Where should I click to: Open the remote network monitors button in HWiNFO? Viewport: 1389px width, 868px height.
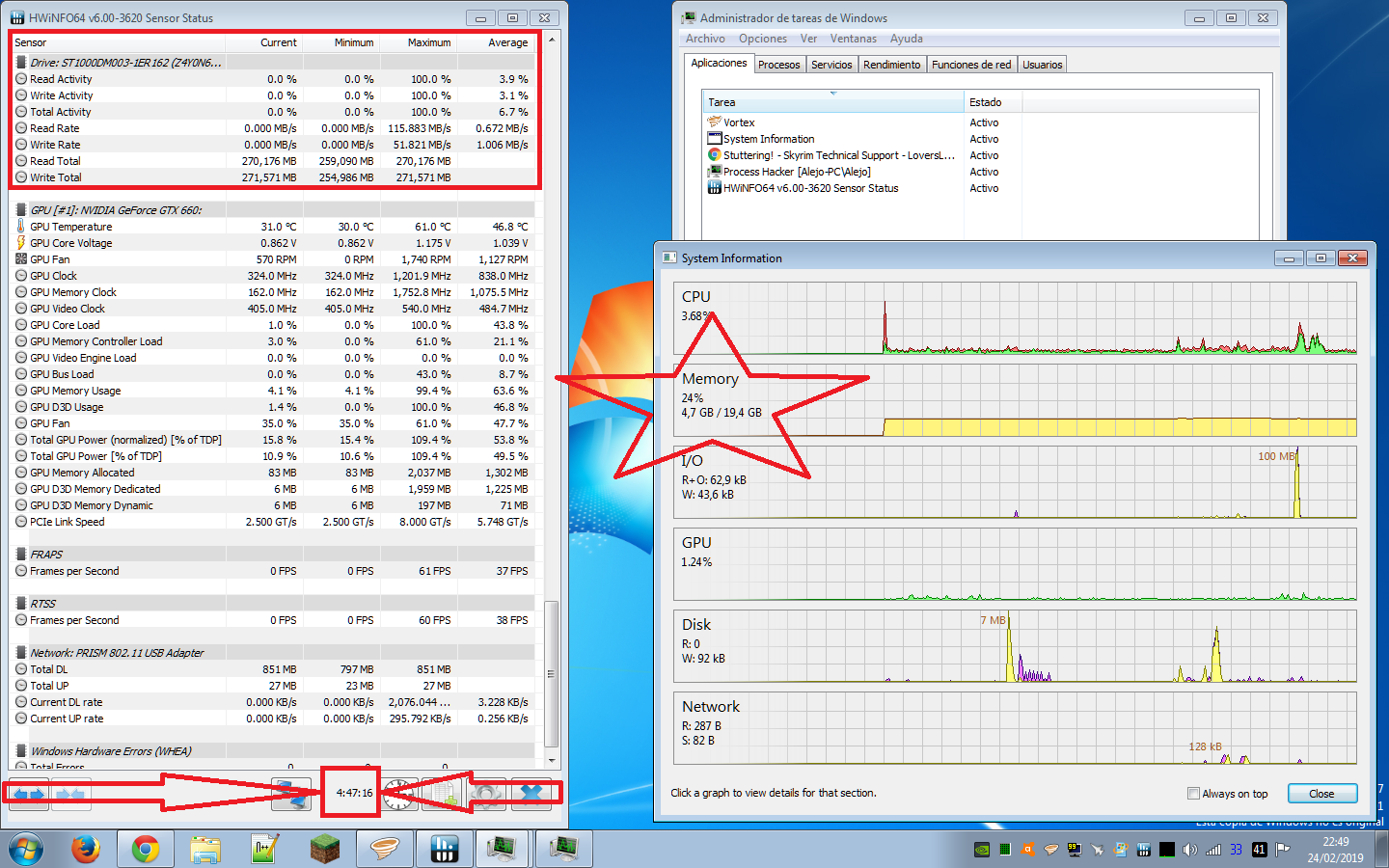(291, 794)
